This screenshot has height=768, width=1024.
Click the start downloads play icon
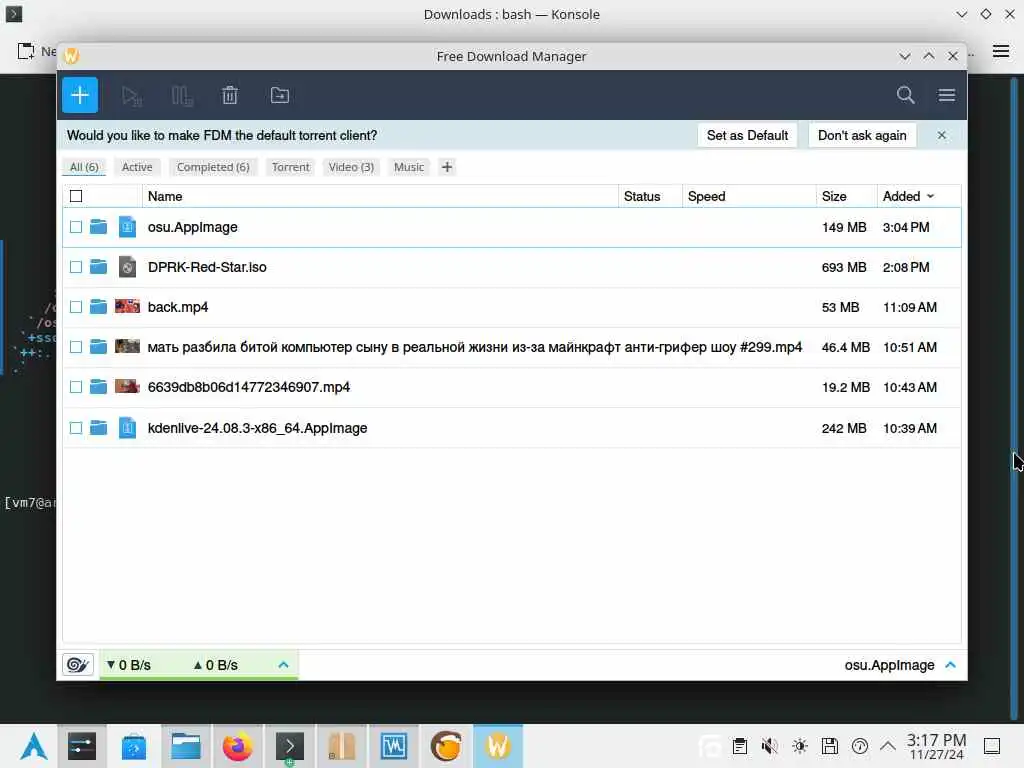[x=132, y=96]
